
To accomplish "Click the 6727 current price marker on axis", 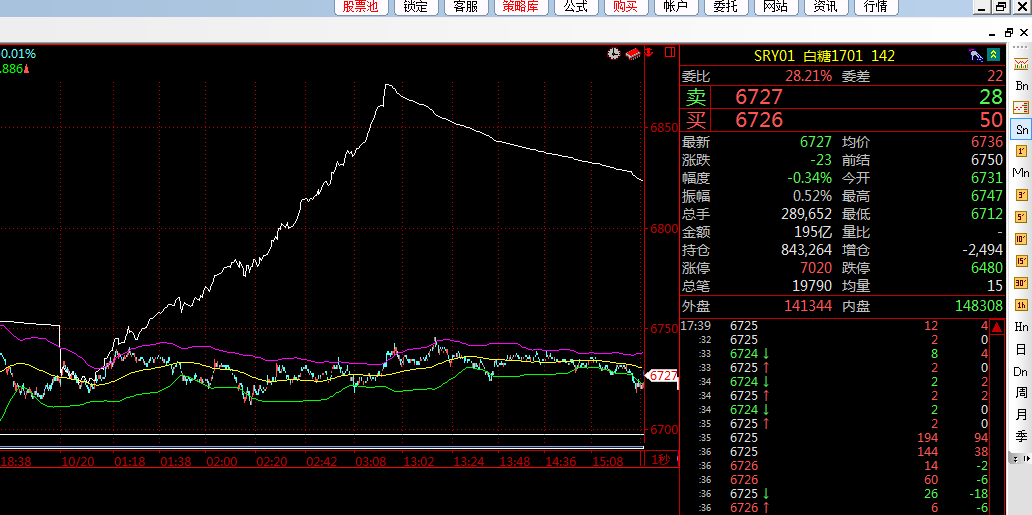I will click(x=662, y=375).
